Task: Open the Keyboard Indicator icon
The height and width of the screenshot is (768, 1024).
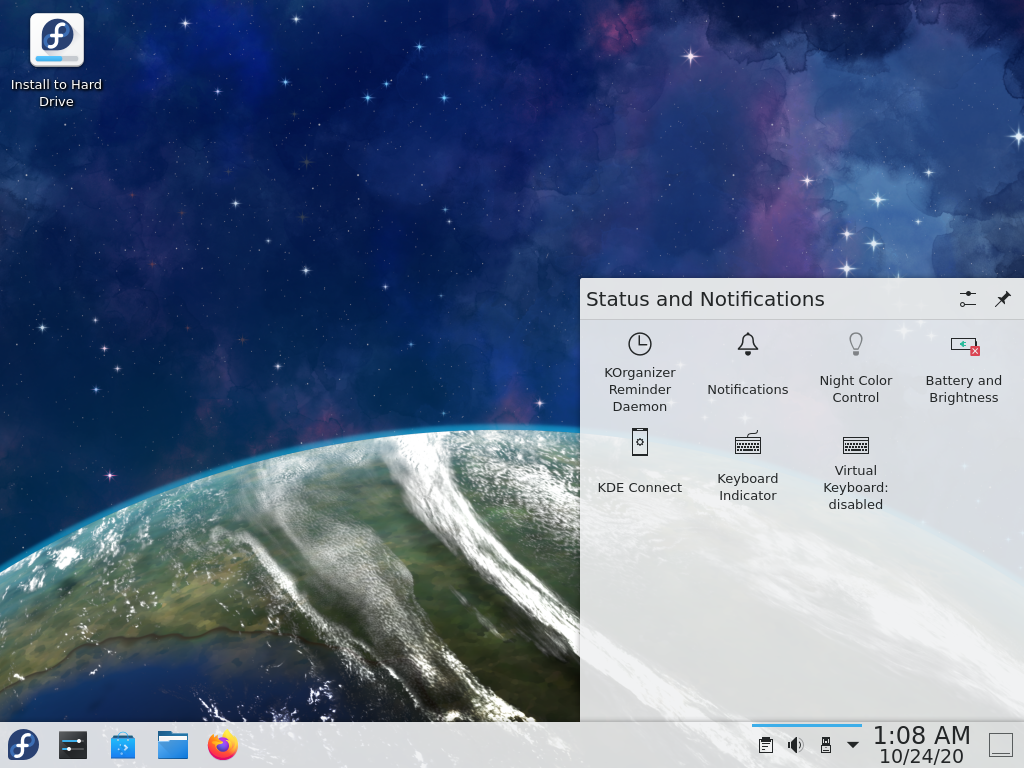Action: [x=748, y=443]
